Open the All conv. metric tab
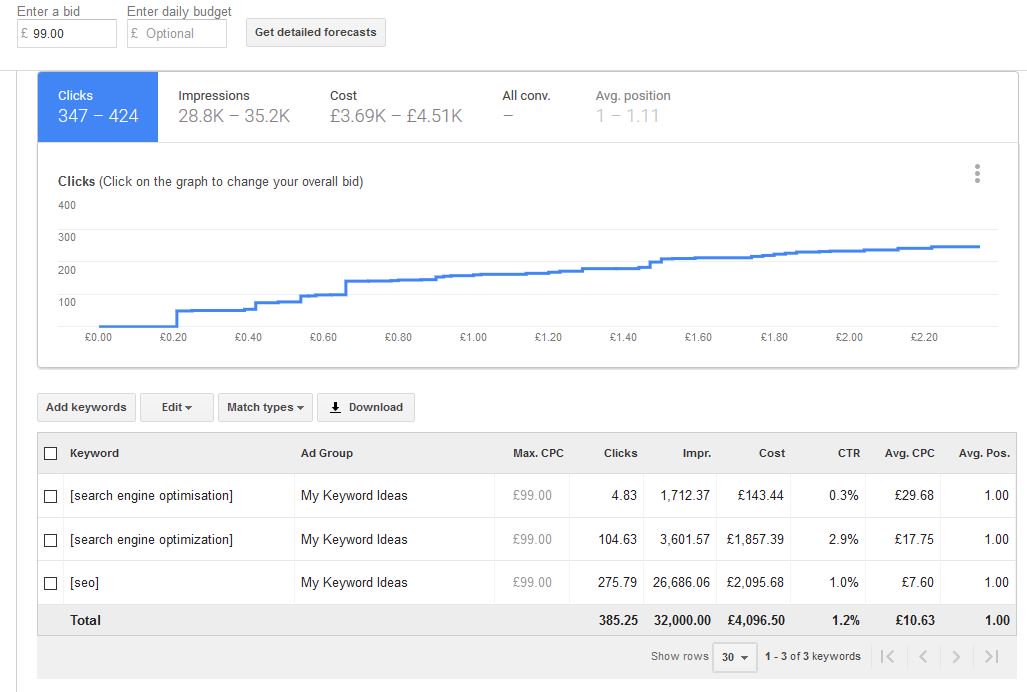Screen dimensions: 1027x692 pos(526,107)
